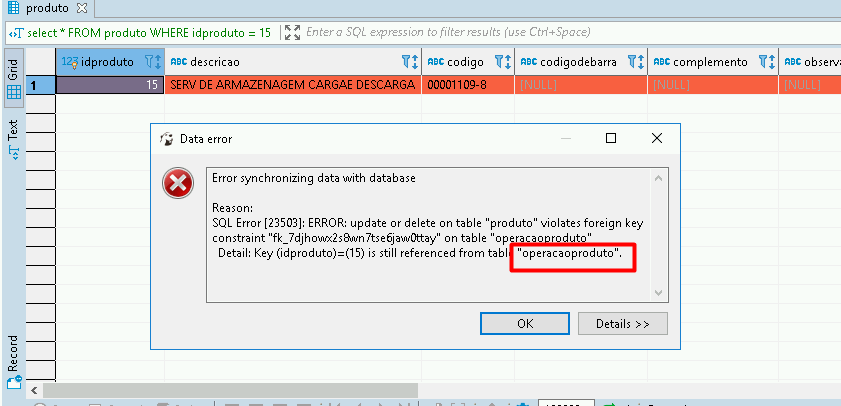Click the Data error dialog title icon
This screenshot has height=406, width=841.
click(x=167, y=139)
